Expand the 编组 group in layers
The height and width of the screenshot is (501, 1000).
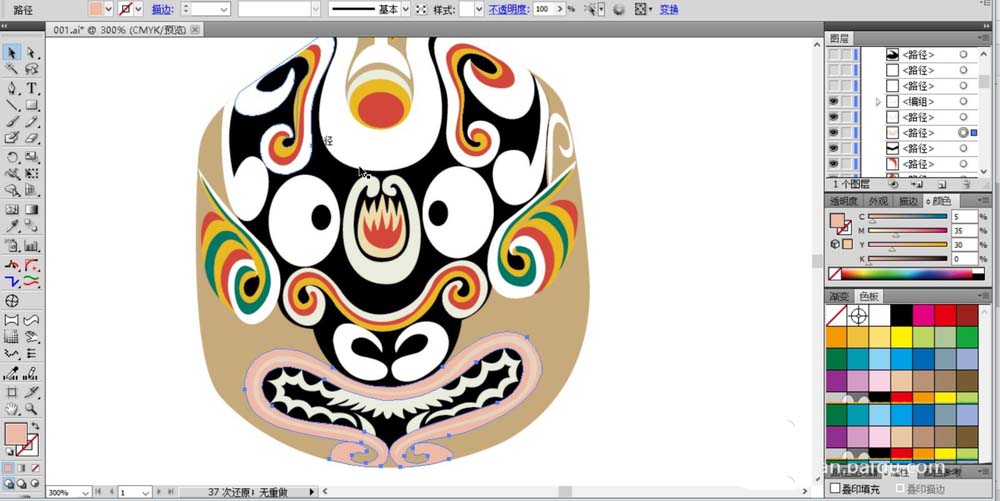tap(878, 101)
